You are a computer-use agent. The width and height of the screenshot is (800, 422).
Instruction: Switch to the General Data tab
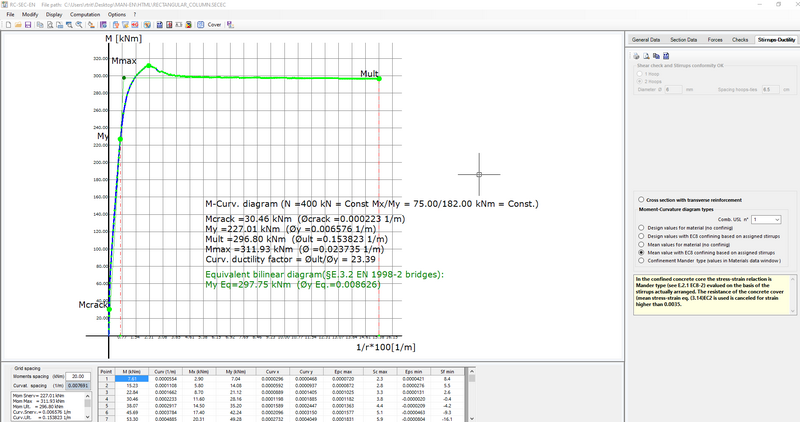[645, 39]
